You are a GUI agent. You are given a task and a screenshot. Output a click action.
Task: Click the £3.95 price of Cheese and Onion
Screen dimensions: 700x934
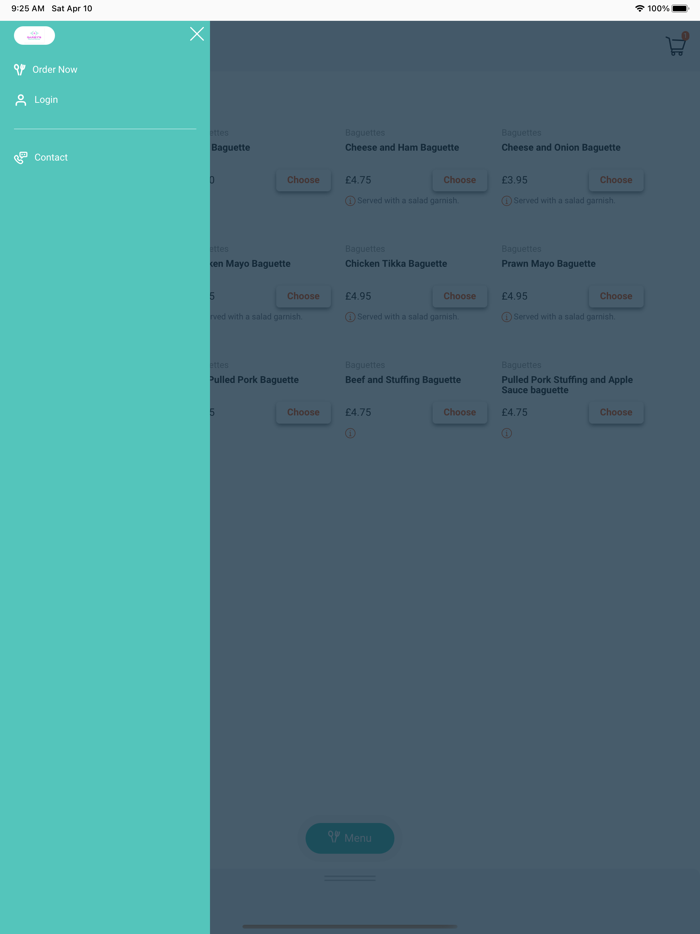click(x=515, y=180)
